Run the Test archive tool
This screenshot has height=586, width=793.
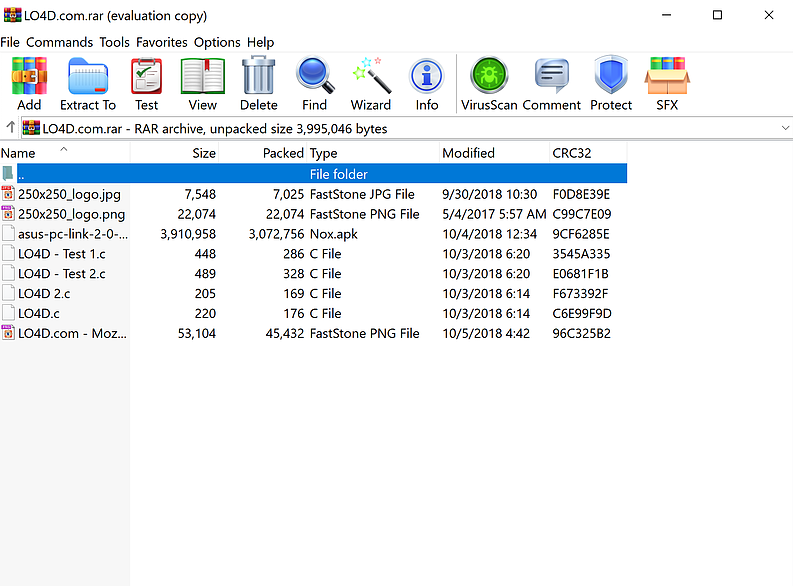pyautogui.click(x=147, y=76)
